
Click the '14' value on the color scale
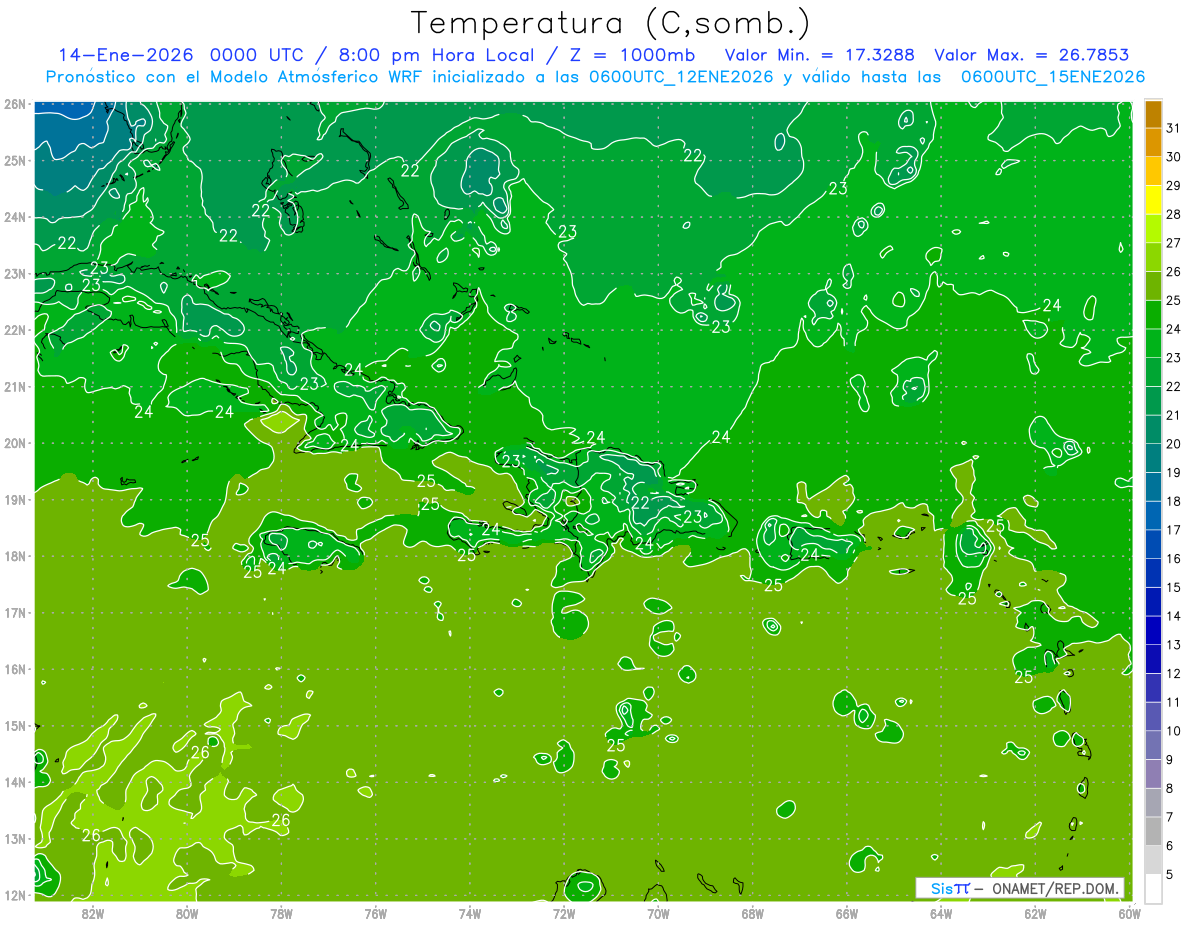[1174, 616]
